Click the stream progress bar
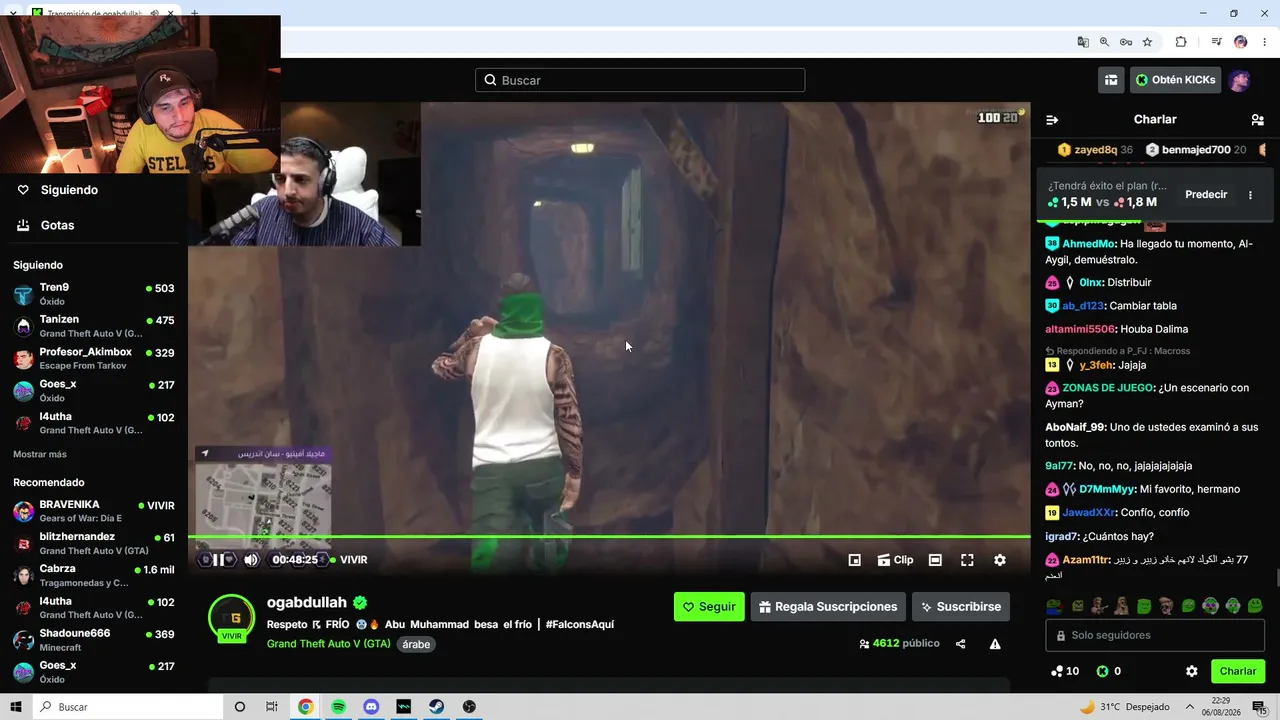Image resolution: width=1280 pixels, height=720 pixels. coord(609,537)
